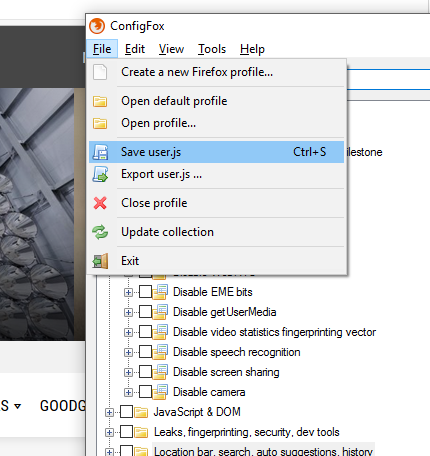Tick the JavaScript & DOM checkbox
Viewport: 430px width, 456px height.
(126, 412)
